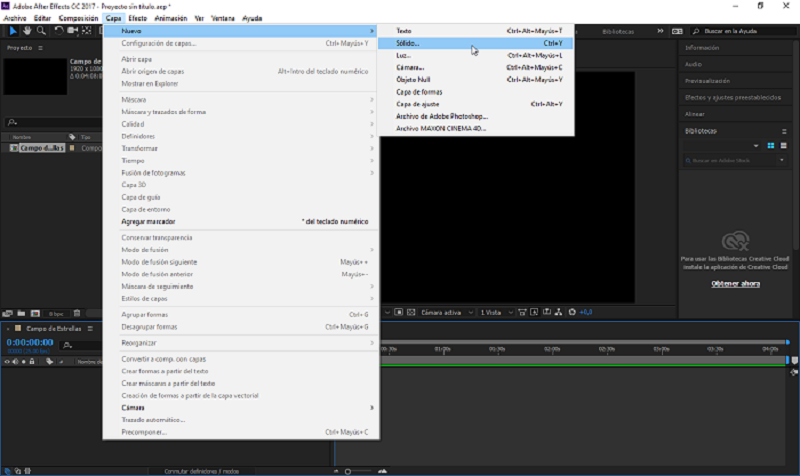Switch libraries to grid view
The height and width of the screenshot is (476, 800).
click(x=771, y=146)
